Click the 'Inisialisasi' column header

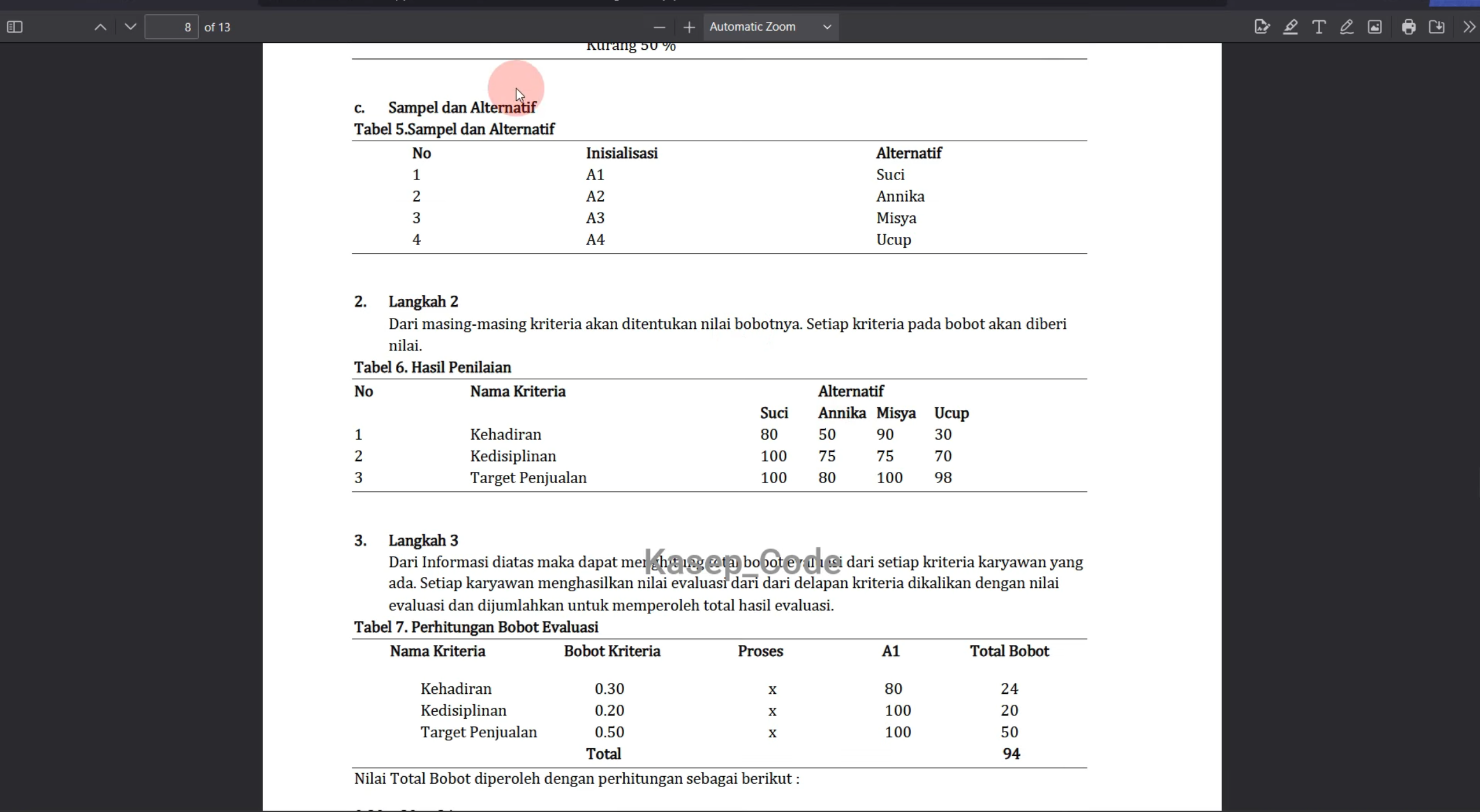pos(622,153)
